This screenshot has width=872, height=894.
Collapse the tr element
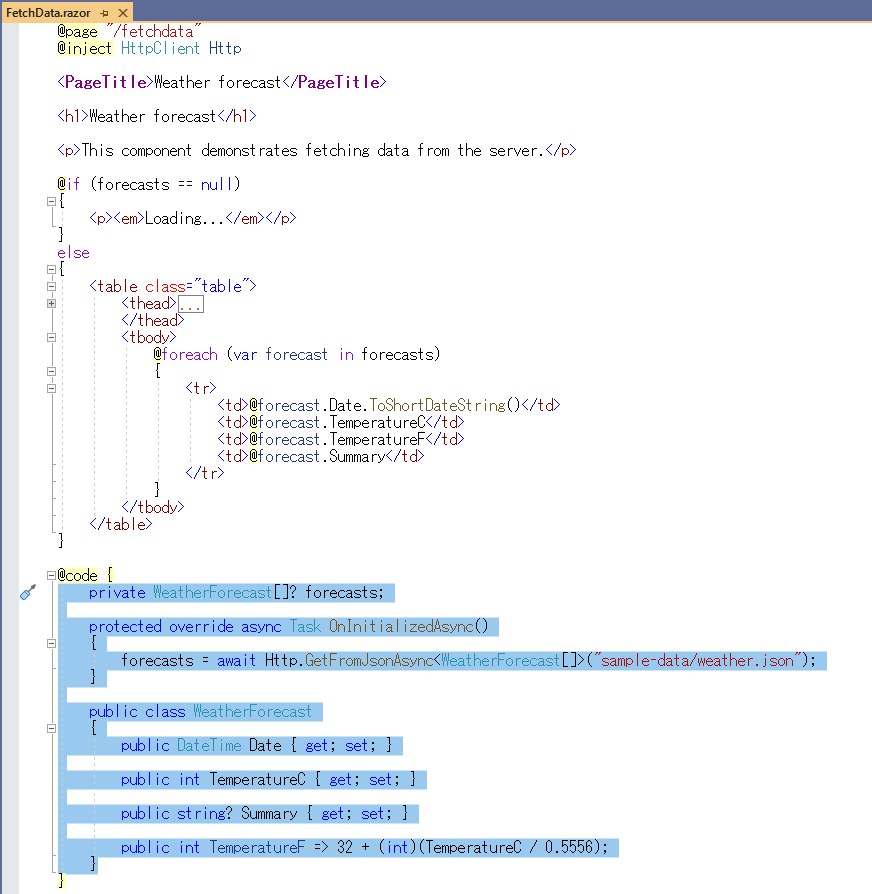(51, 388)
